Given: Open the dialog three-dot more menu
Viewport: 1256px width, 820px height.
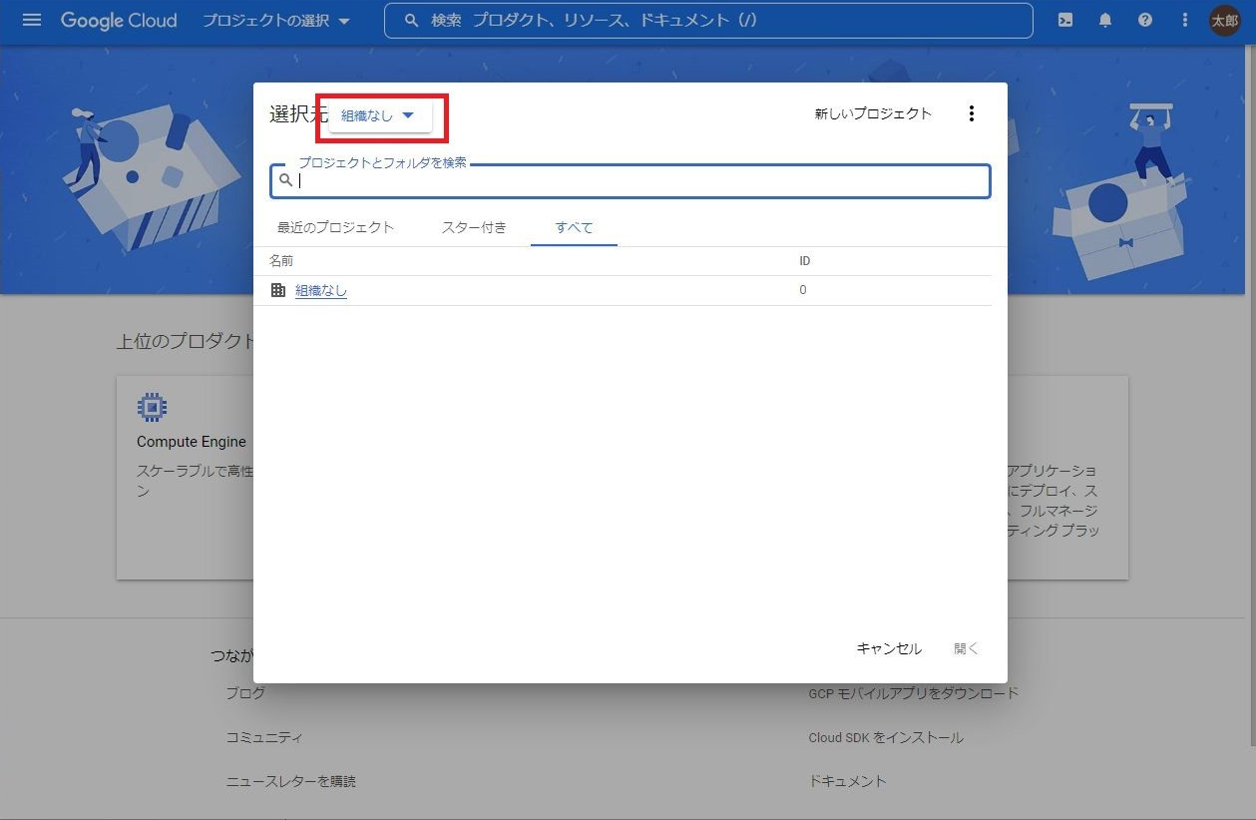Looking at the screenshot, I should click(x=971, y=114).
